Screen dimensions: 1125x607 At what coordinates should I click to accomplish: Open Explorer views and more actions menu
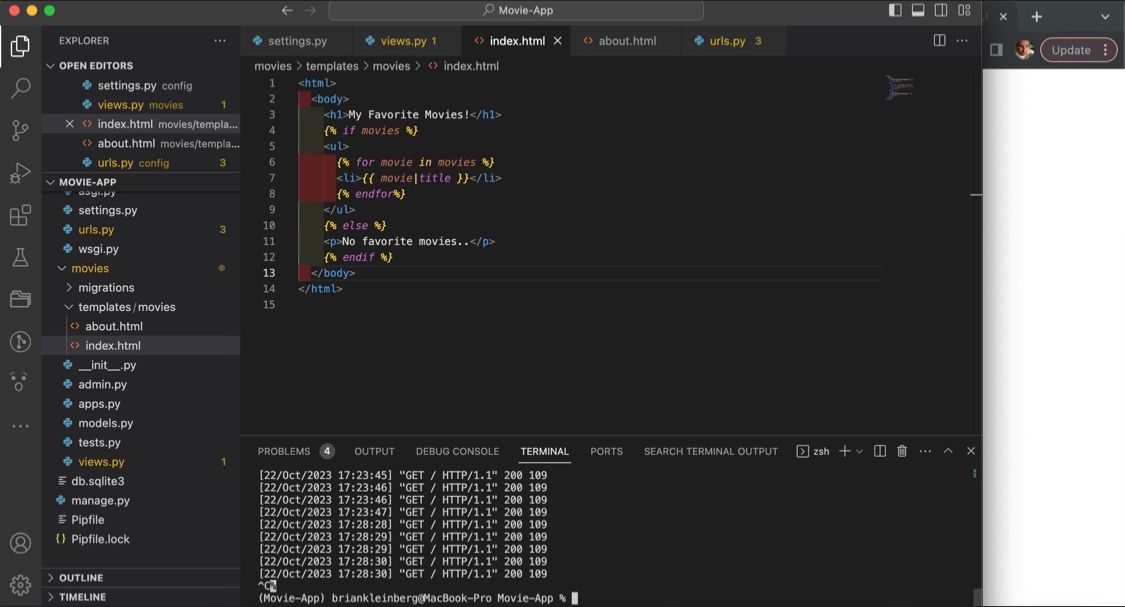click(220, 41)
